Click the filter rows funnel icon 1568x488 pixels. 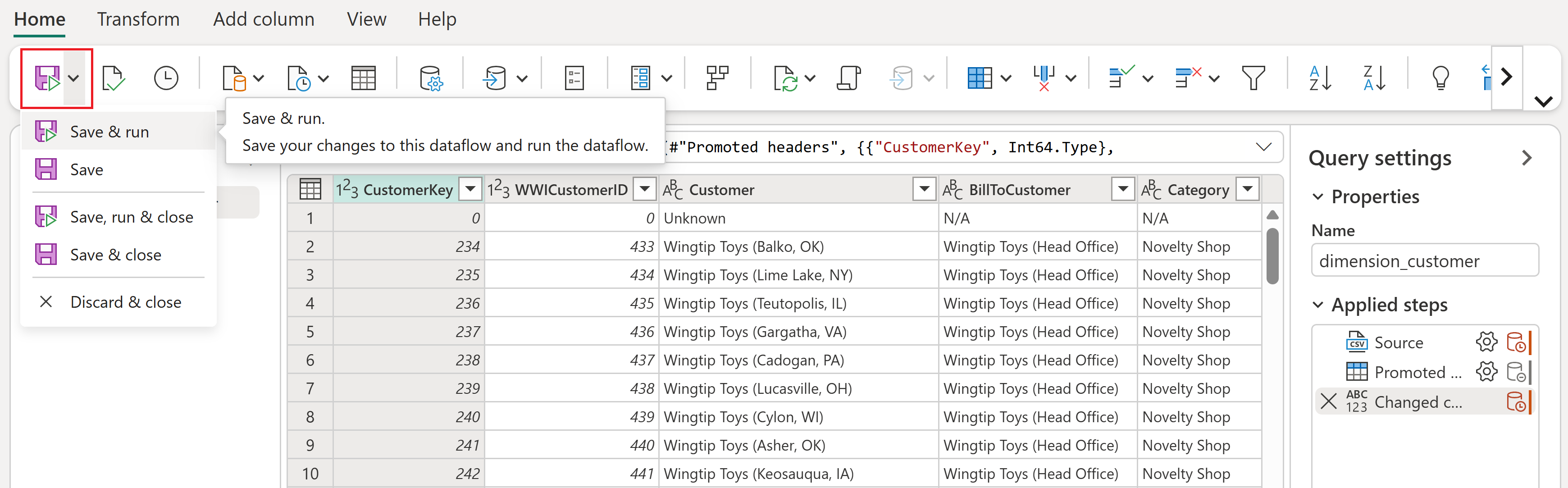pyautogui.click(x=1253, y=78)
